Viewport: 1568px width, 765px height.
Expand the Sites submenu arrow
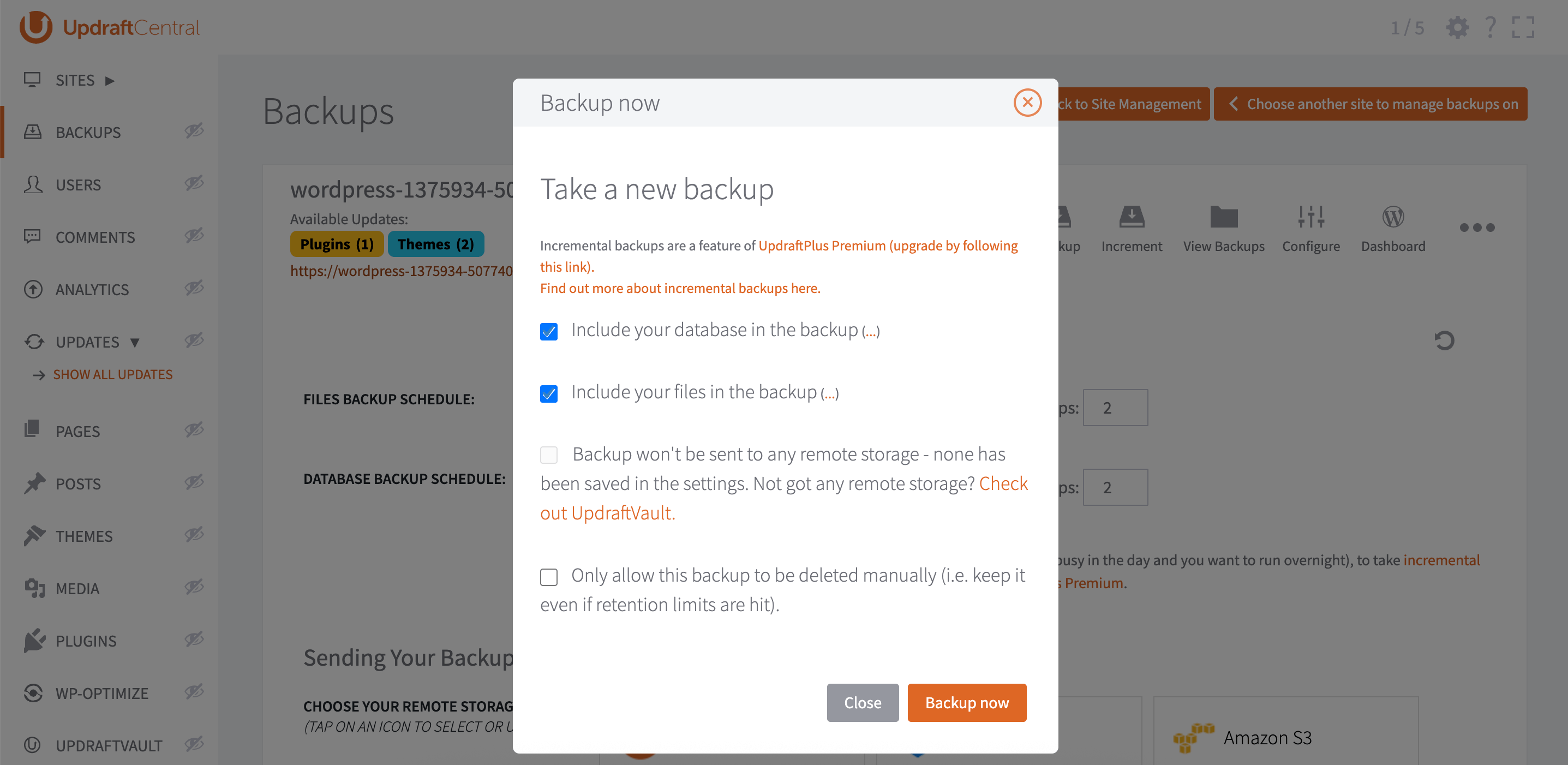coord(110,80)
